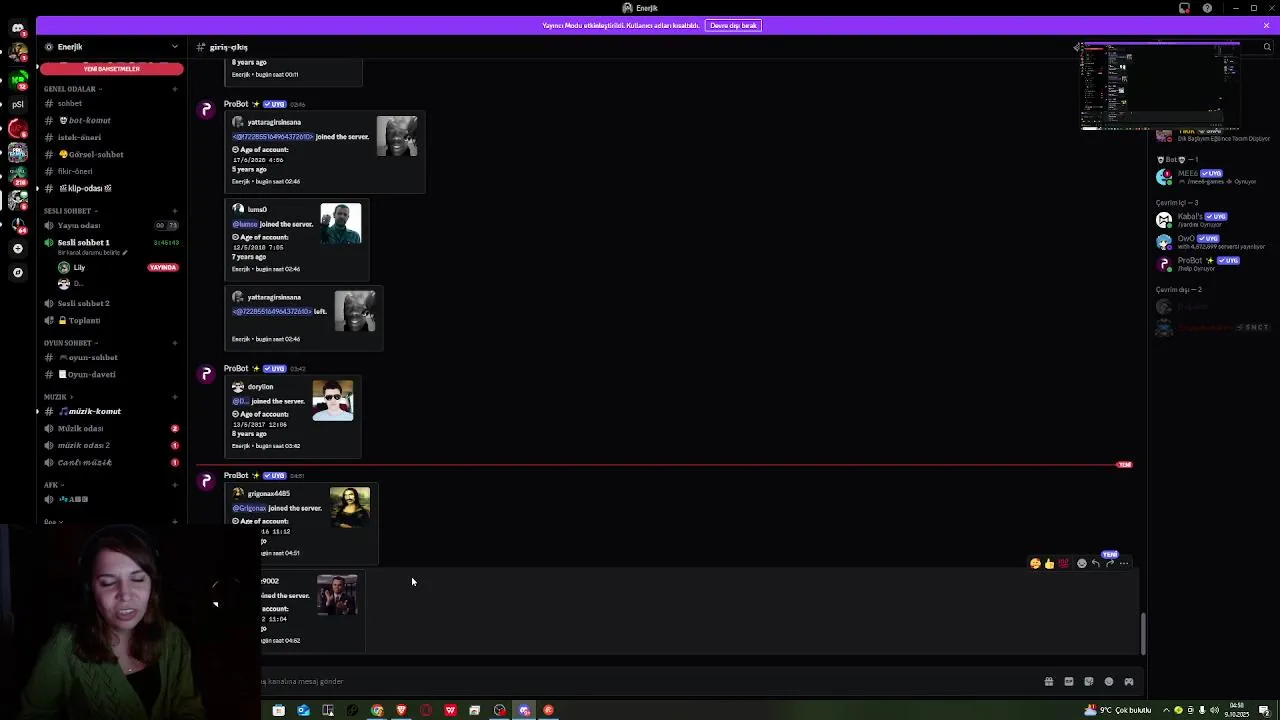
Task: Click the YENİ BAHSETMELER button
Action: (111, 69)
